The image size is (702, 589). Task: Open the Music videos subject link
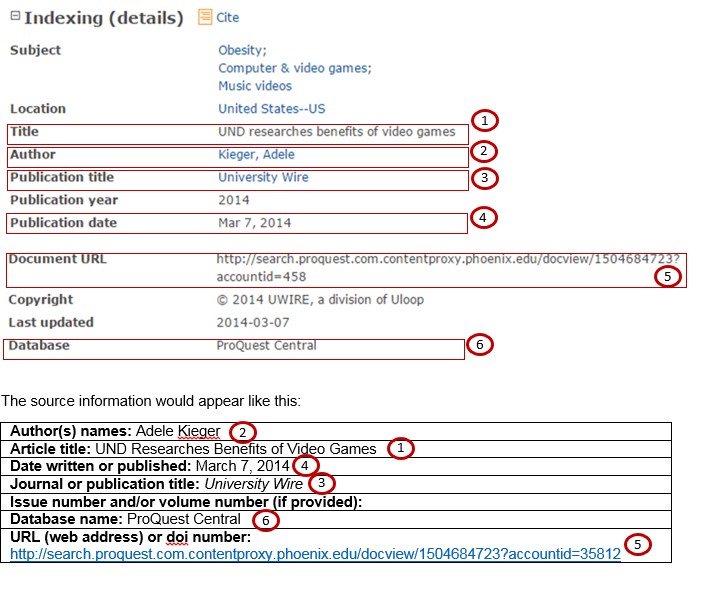point(255,86)
